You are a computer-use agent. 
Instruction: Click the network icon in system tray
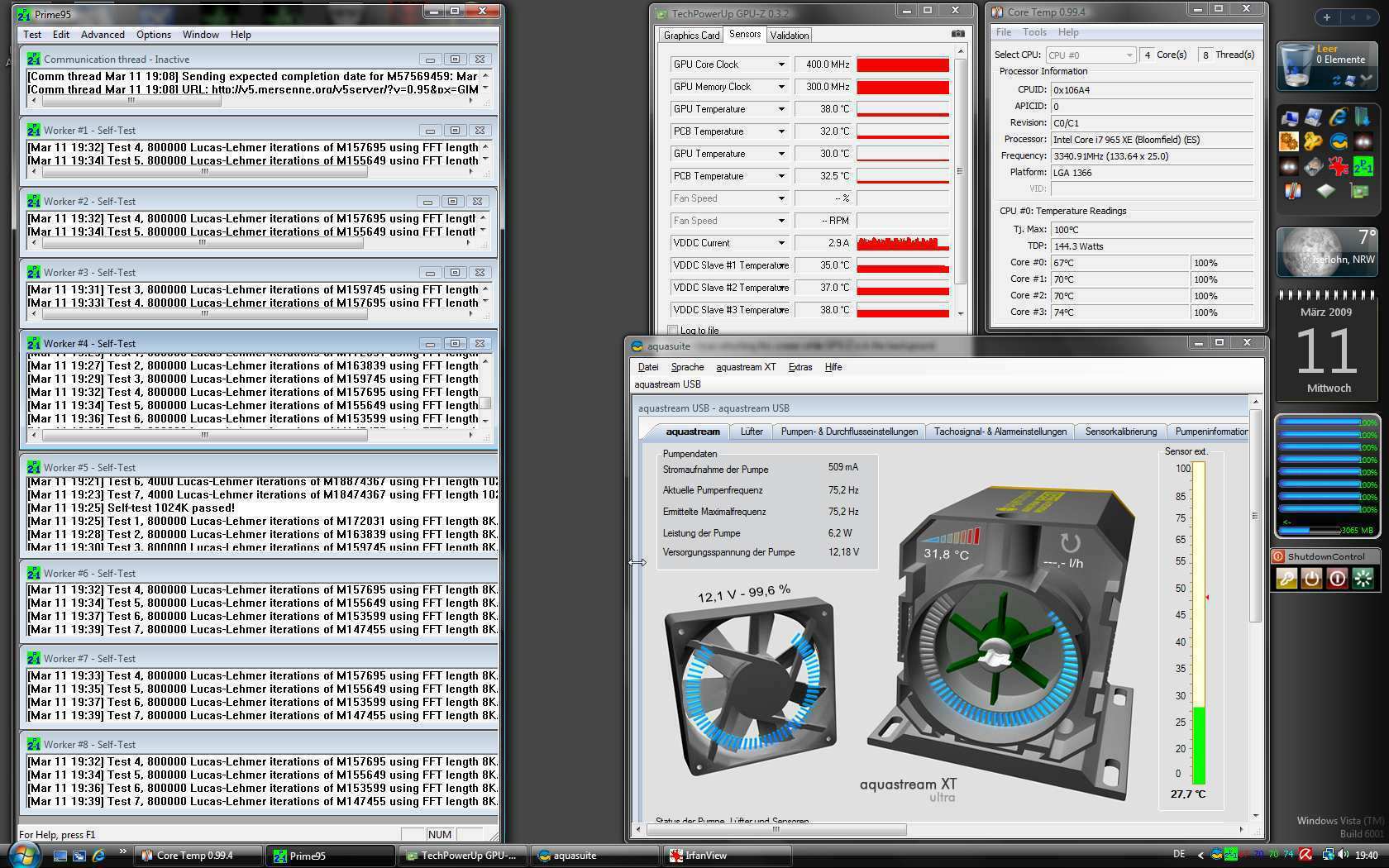pos(1329,855)
